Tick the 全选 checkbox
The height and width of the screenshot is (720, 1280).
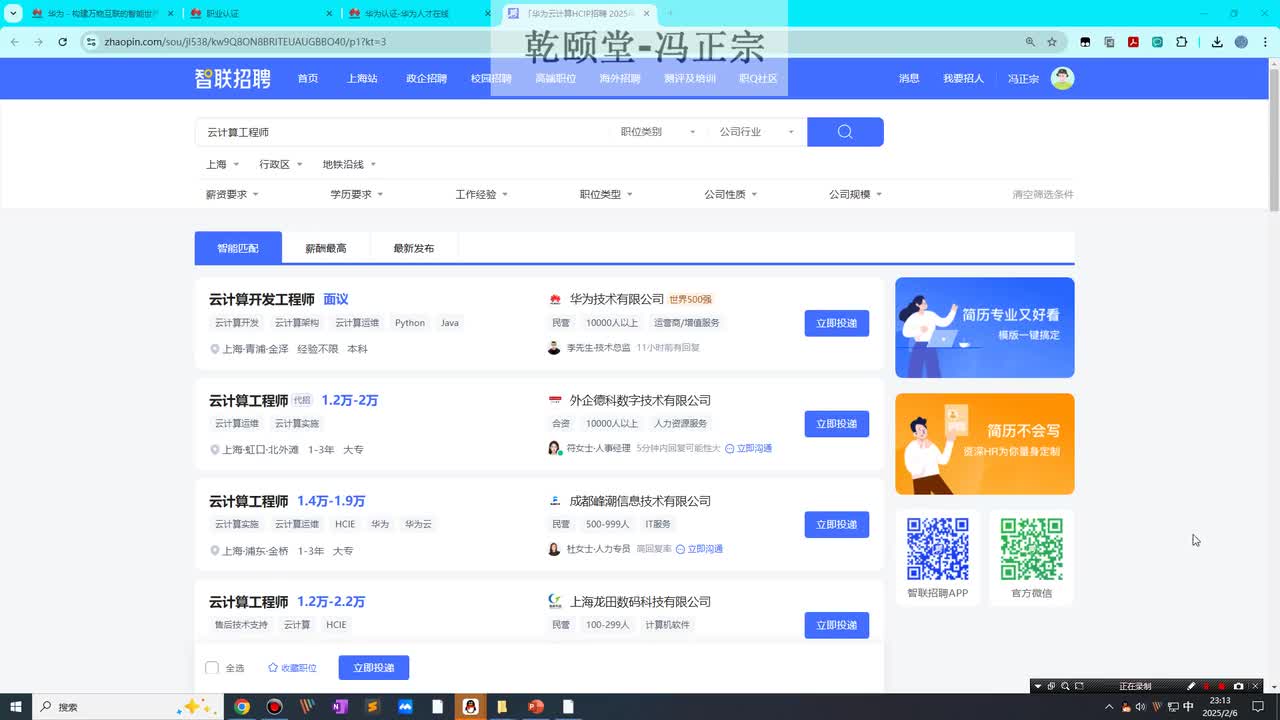click(212, 668)
